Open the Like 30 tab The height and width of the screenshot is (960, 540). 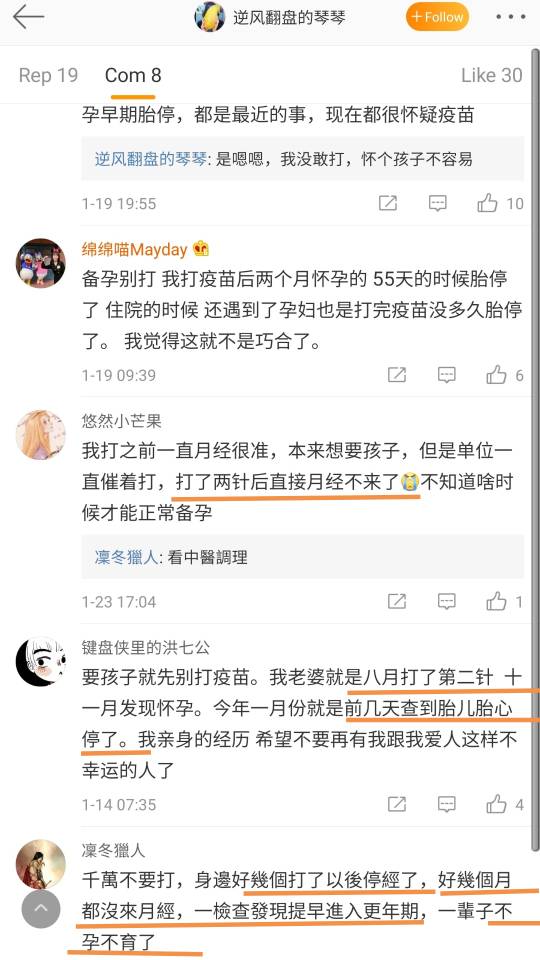[492, 75]
